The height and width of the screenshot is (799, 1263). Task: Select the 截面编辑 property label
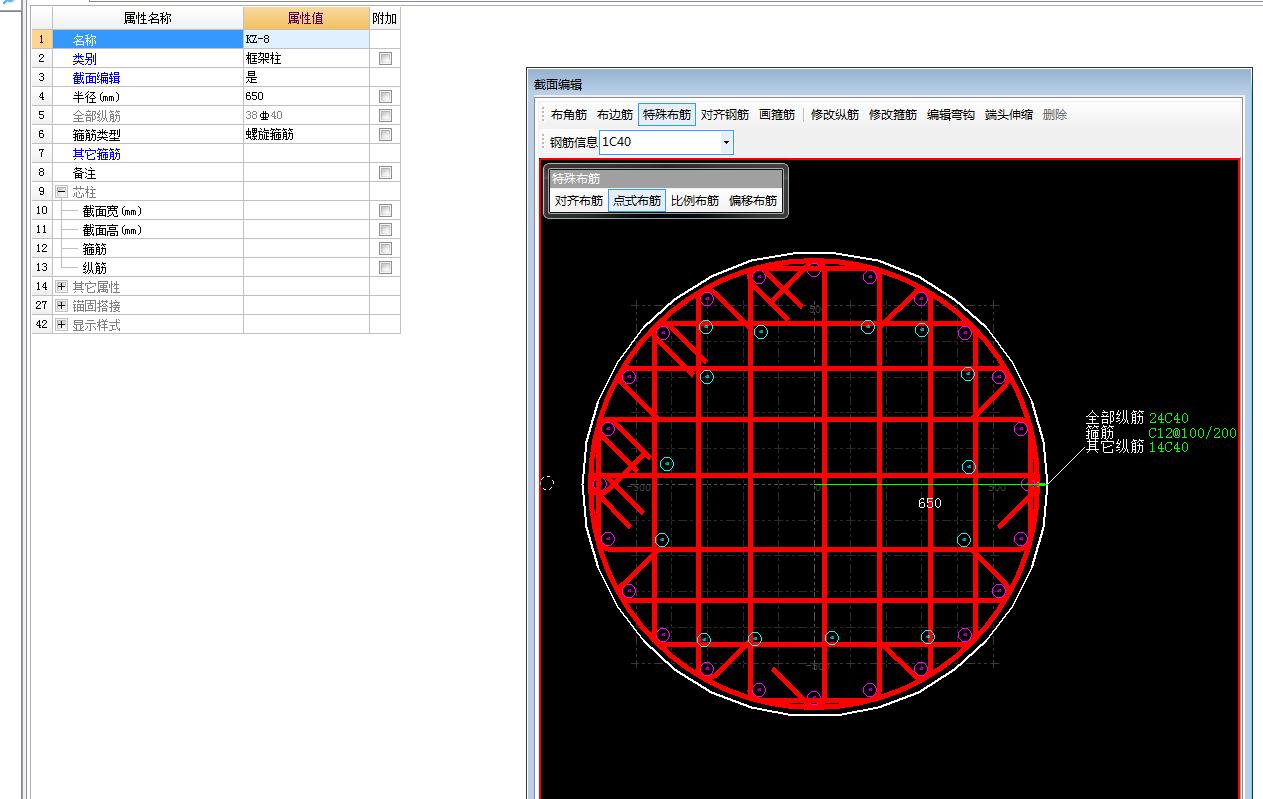[96, 78]
